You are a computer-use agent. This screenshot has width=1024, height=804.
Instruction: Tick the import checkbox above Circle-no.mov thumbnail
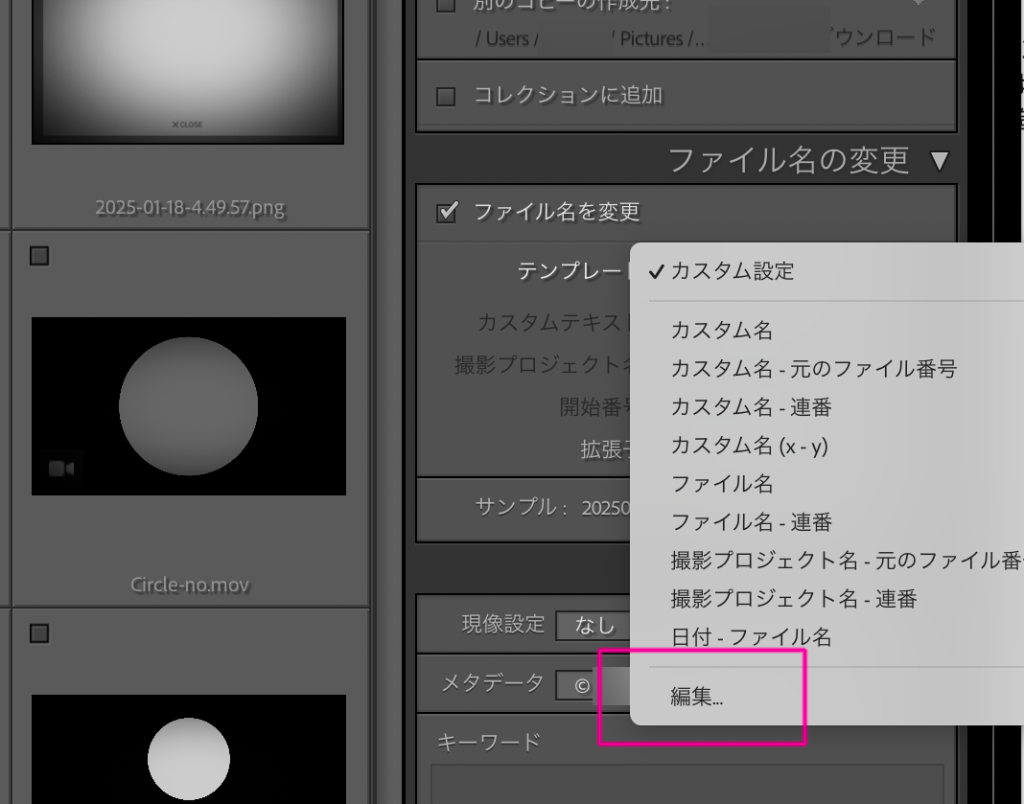point(39,256)
